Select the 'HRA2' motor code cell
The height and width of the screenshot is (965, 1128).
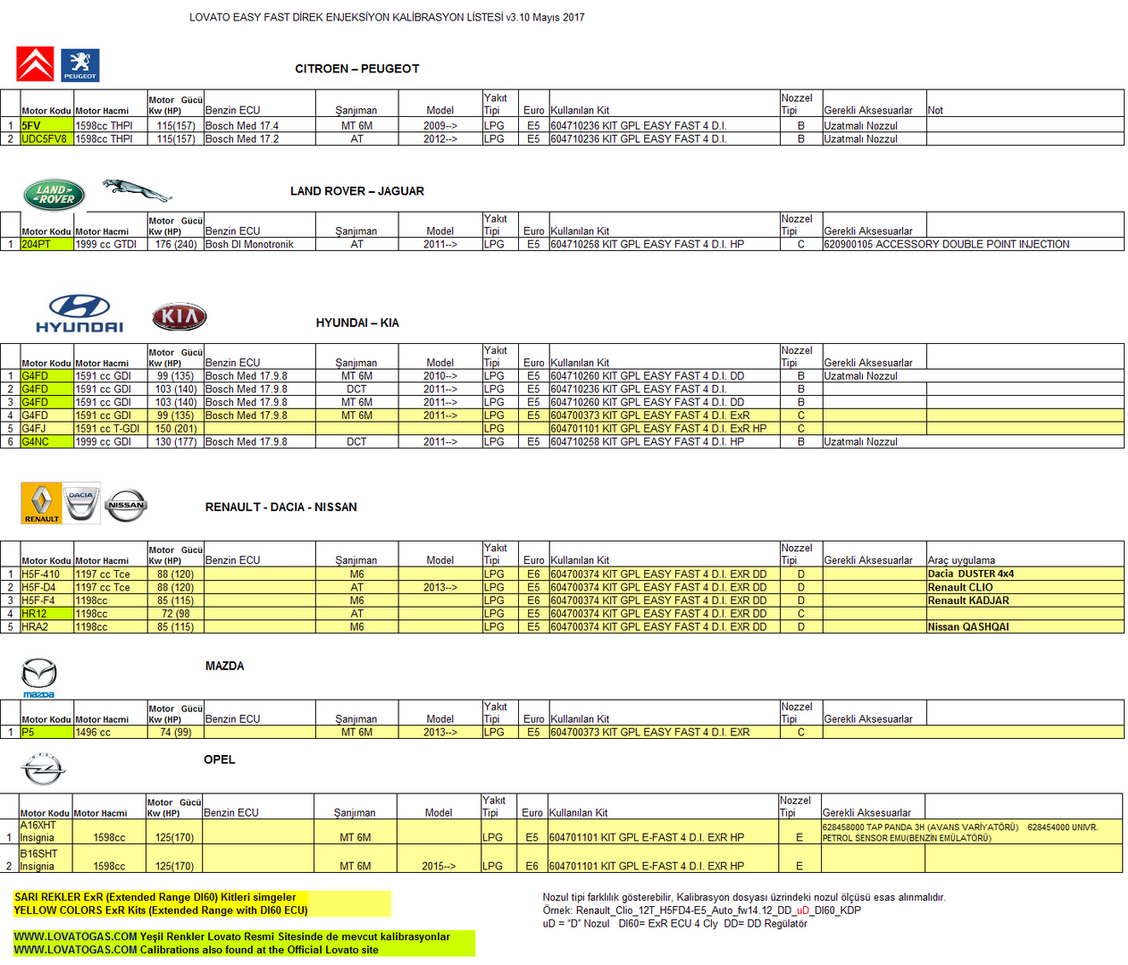47,627
